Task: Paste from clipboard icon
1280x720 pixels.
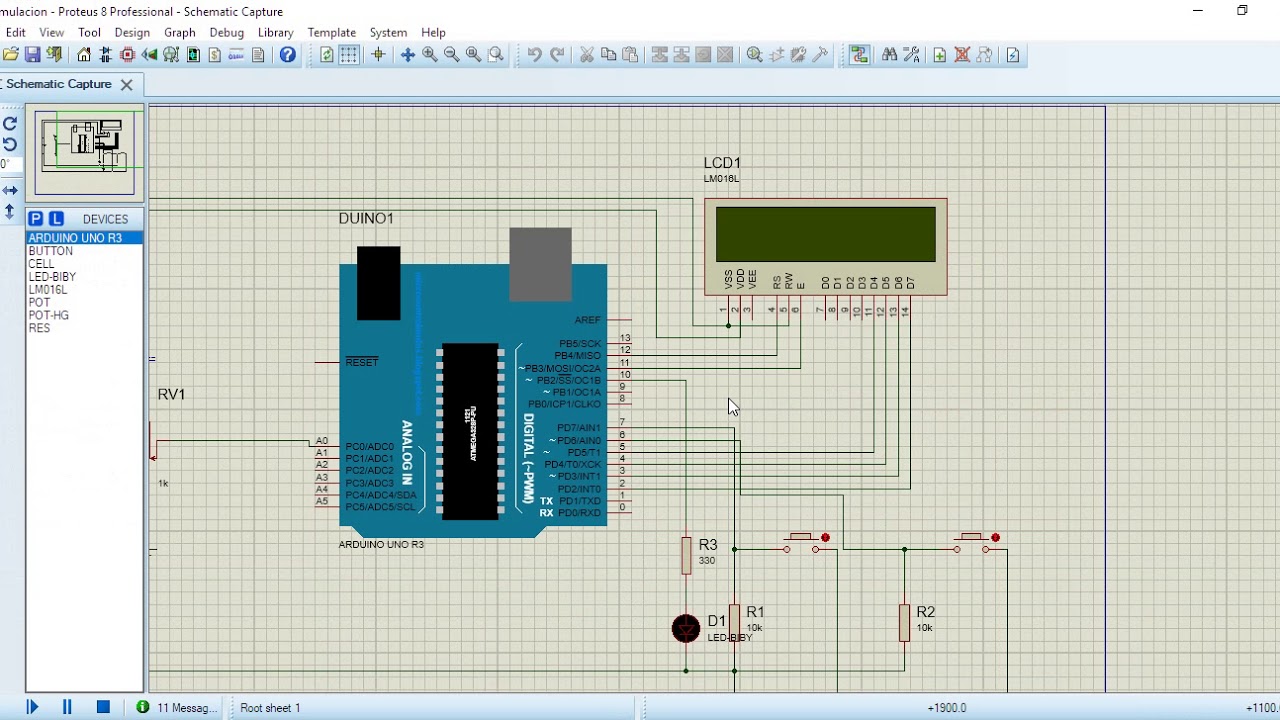Action: pyautogui.click(x=630, y=55)
